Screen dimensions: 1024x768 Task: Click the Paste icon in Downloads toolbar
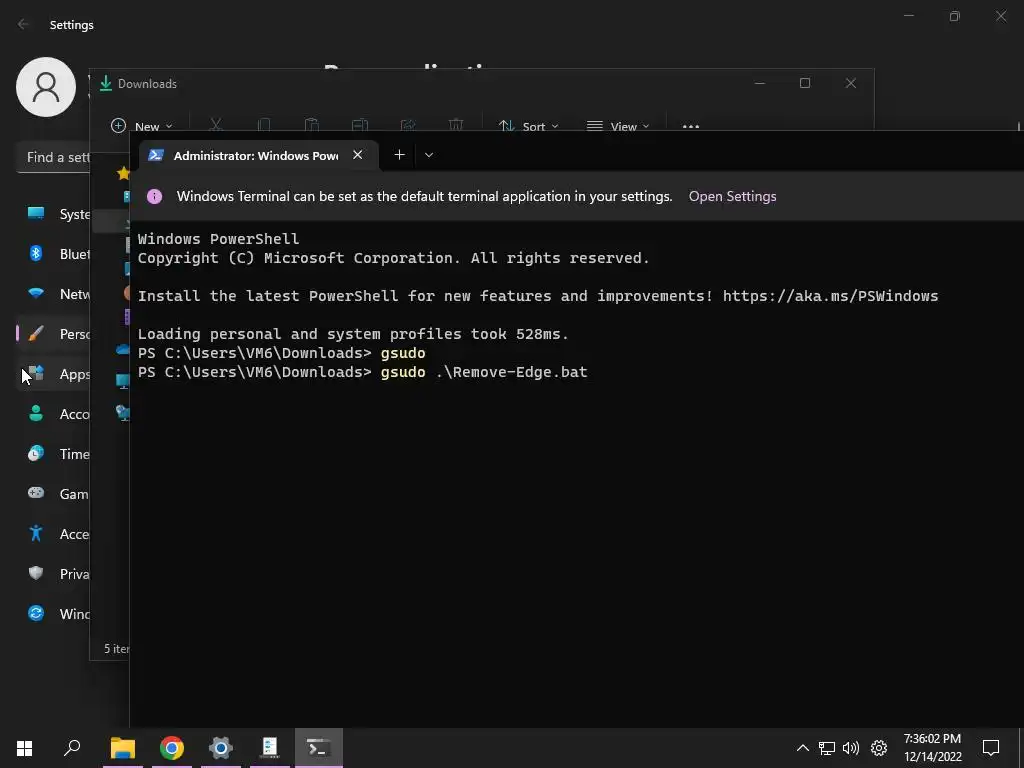click(x=312, y=125)
